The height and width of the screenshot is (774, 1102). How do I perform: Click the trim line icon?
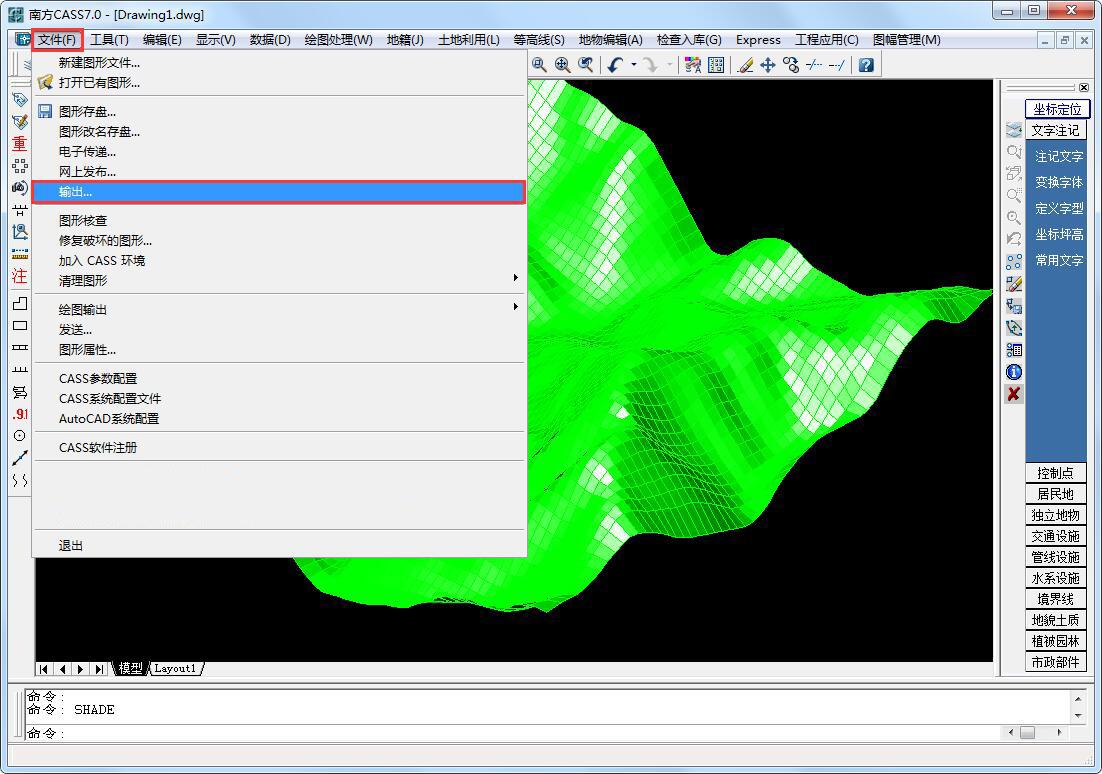pos(814,65)
